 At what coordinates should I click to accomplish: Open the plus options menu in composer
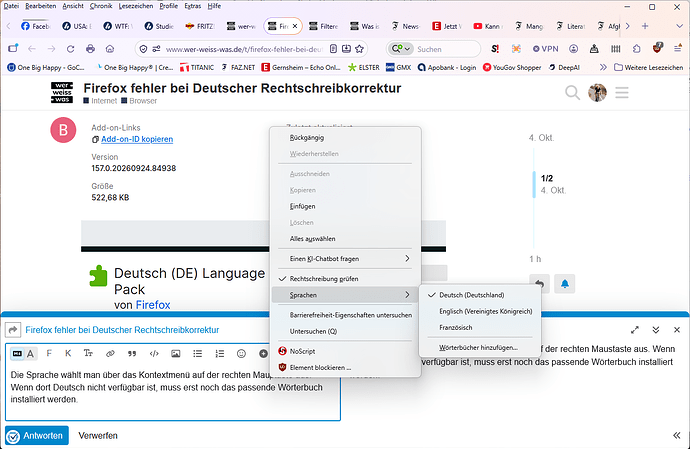[x=263, y=353]
